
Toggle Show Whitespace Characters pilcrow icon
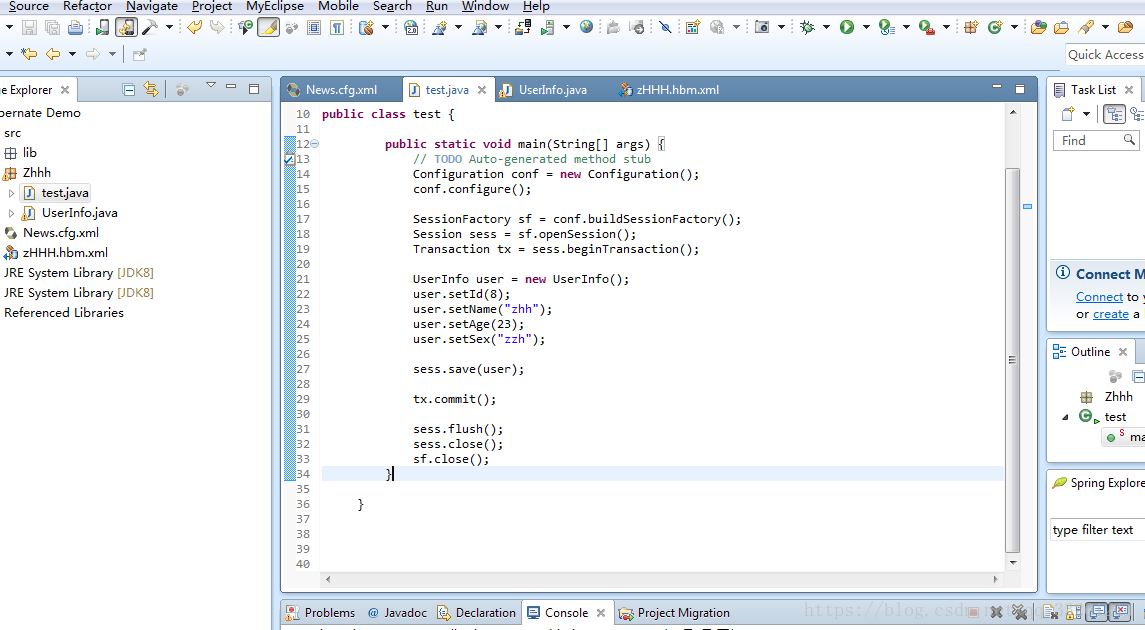point(337,28)
